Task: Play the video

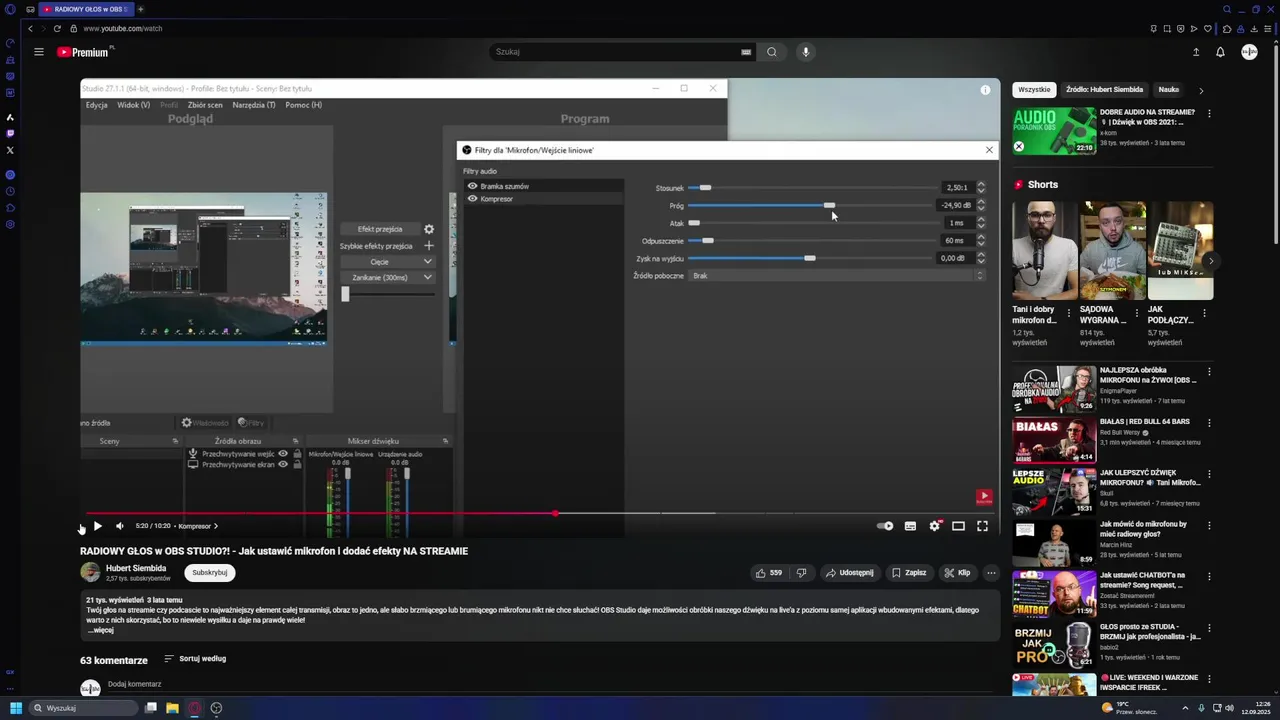Action: tap(97, 526)
